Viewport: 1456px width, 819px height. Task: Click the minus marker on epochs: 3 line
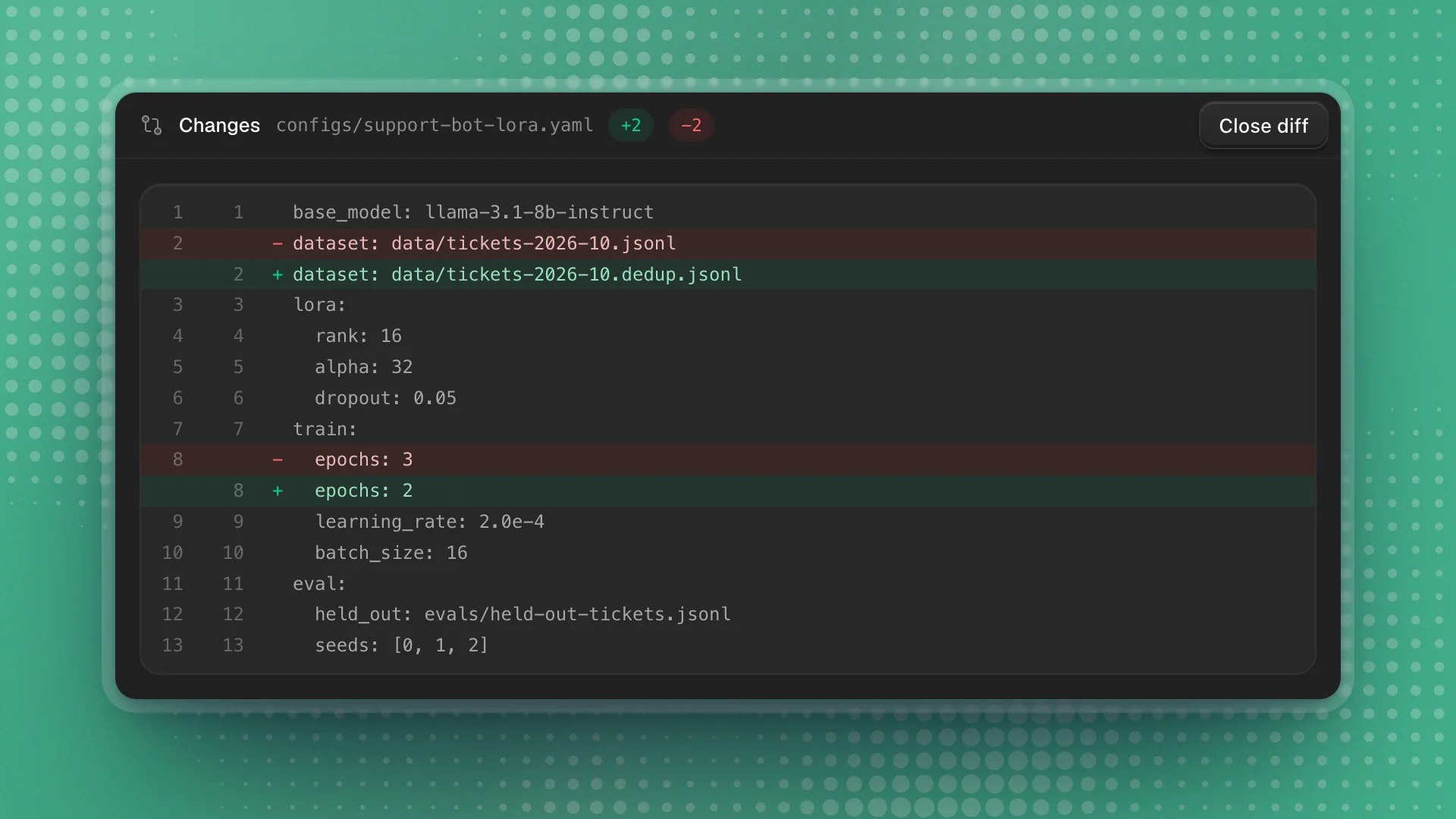tap(278, 460)
